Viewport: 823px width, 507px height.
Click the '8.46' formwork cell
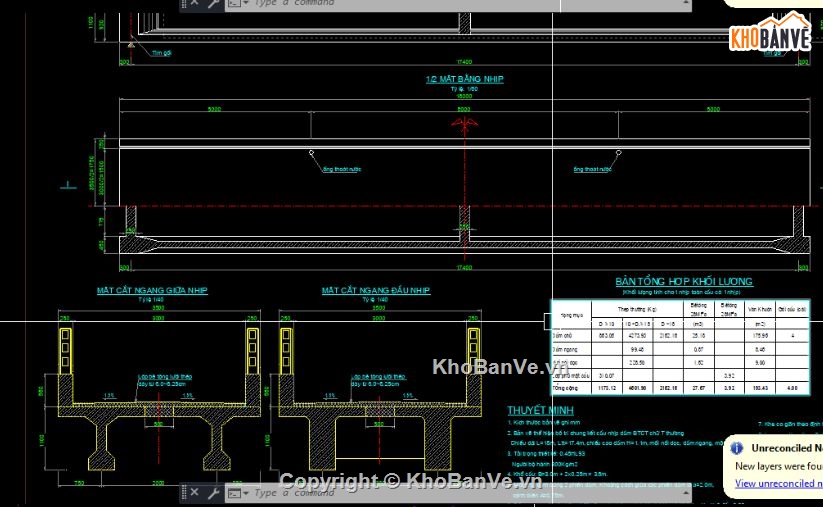tap(759, 349)
